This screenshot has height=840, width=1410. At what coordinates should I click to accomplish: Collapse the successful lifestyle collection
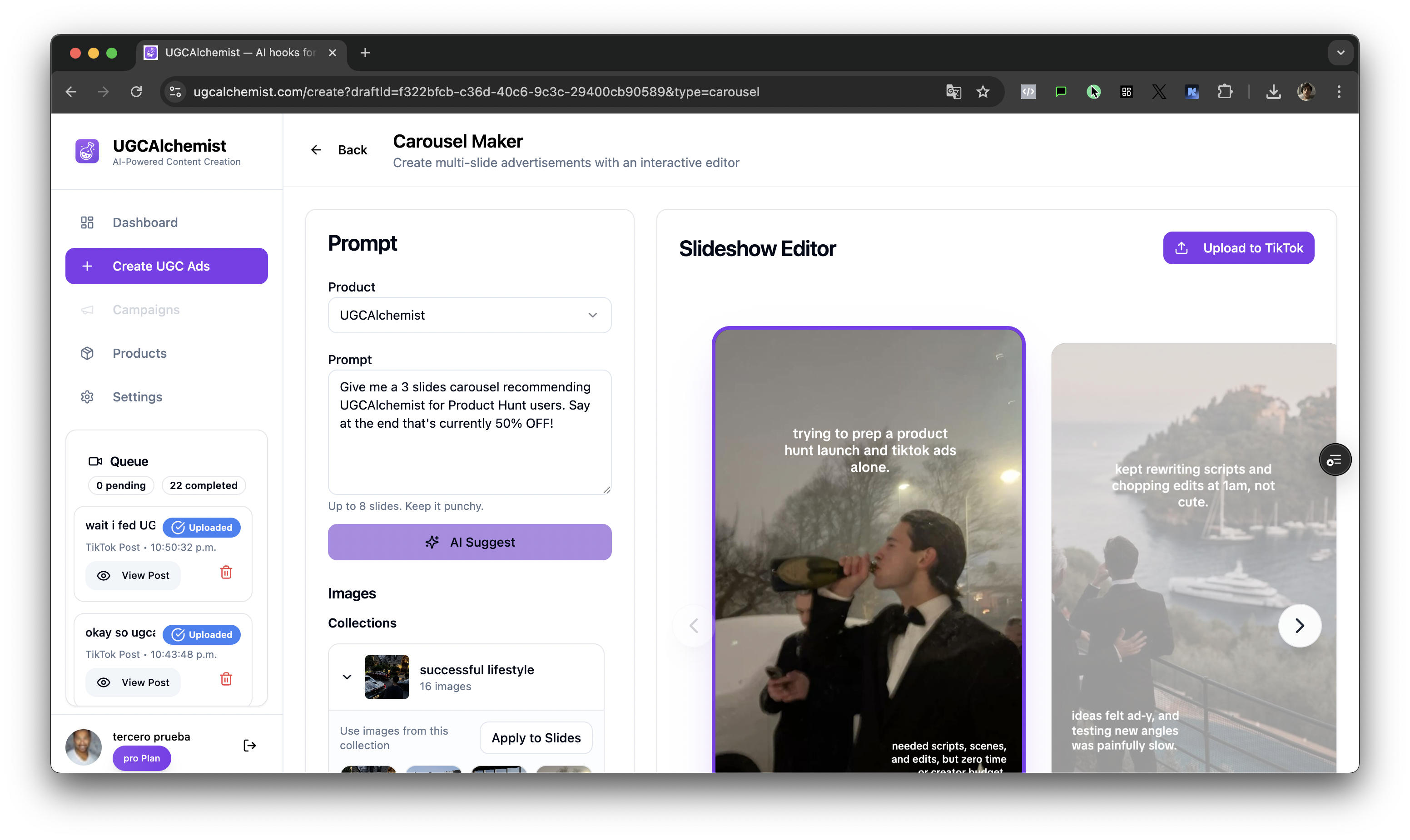point(347,677)
